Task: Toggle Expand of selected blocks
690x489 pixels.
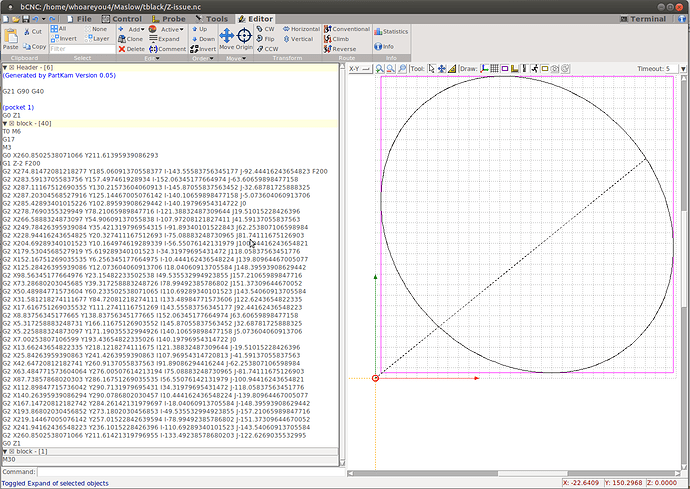Action: tap(164, 39)
